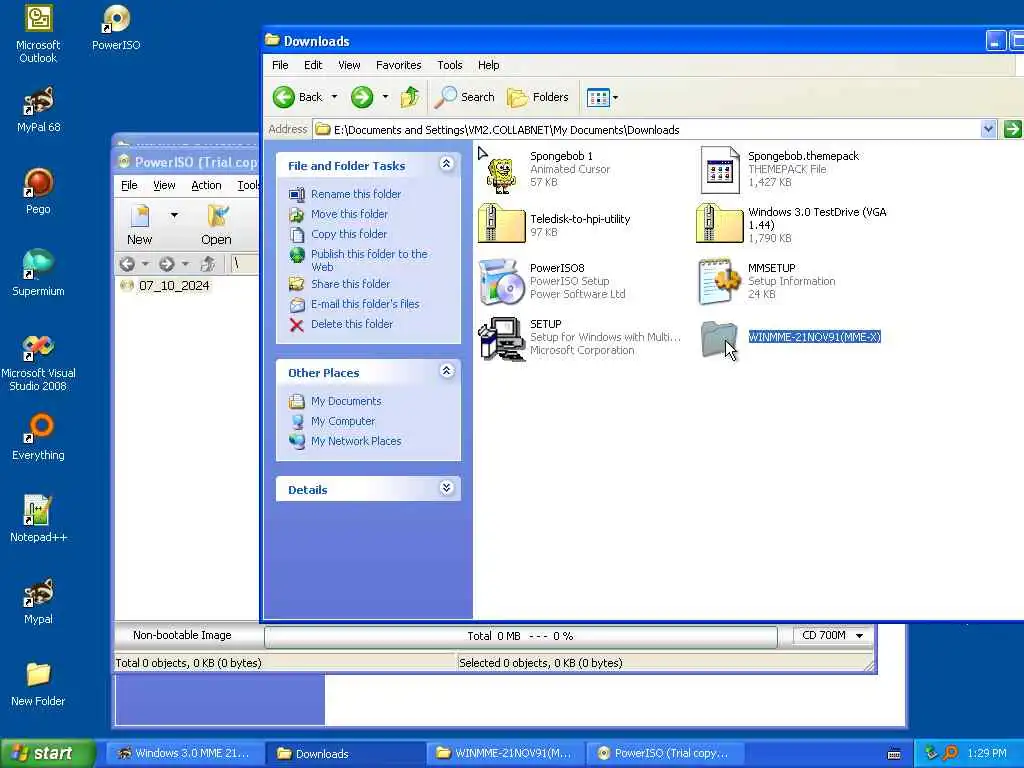The height and width of the screenshot is (768, 1024).
Task: Open the CD 700M media size dropdown
Action: point(833,635)
